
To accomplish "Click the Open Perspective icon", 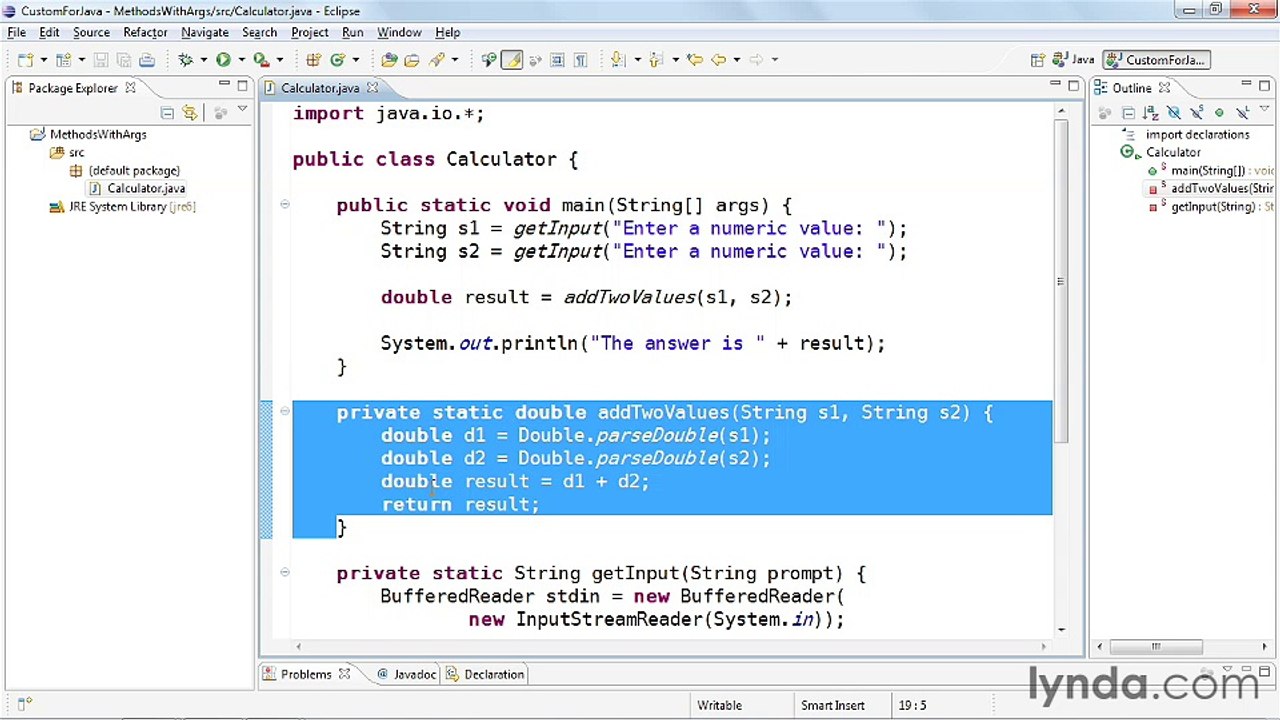I will tap(1038, 60).
